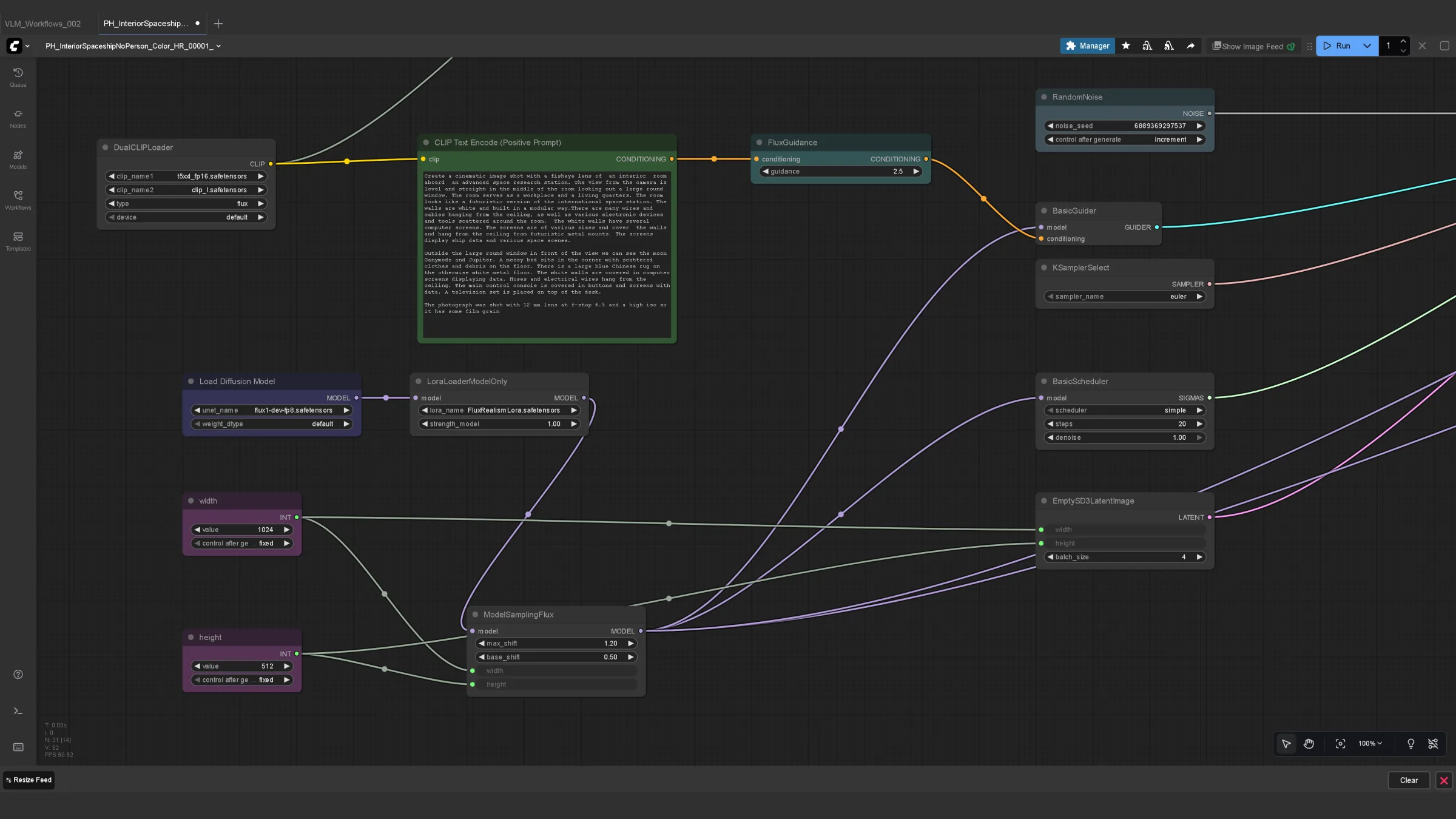
Task: Open the Queue sidebar panel
Action: coord(18,77)
